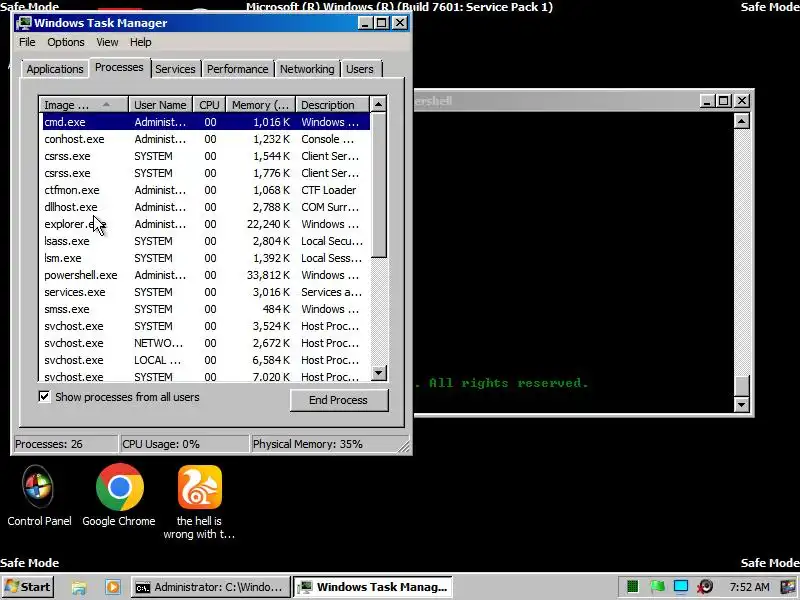Switch to the Applications tab

[55, 69]
